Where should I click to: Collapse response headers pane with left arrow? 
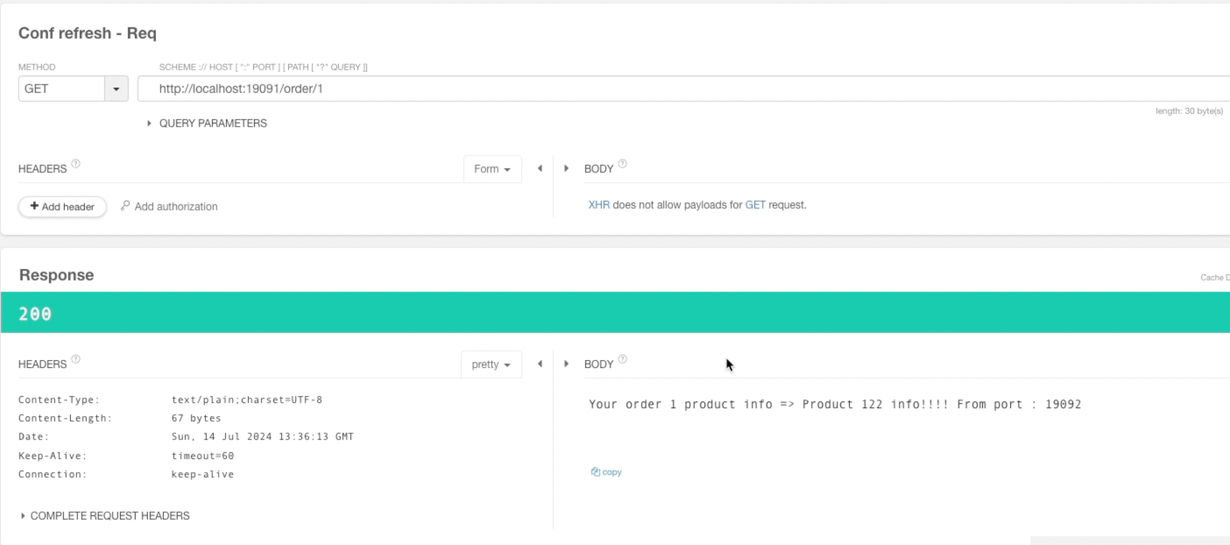tap(540, 363)
